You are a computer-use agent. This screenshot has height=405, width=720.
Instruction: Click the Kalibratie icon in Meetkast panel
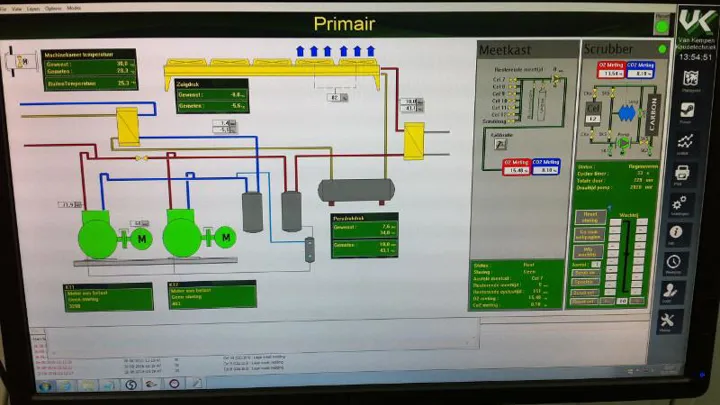click(x=501, y=144)
